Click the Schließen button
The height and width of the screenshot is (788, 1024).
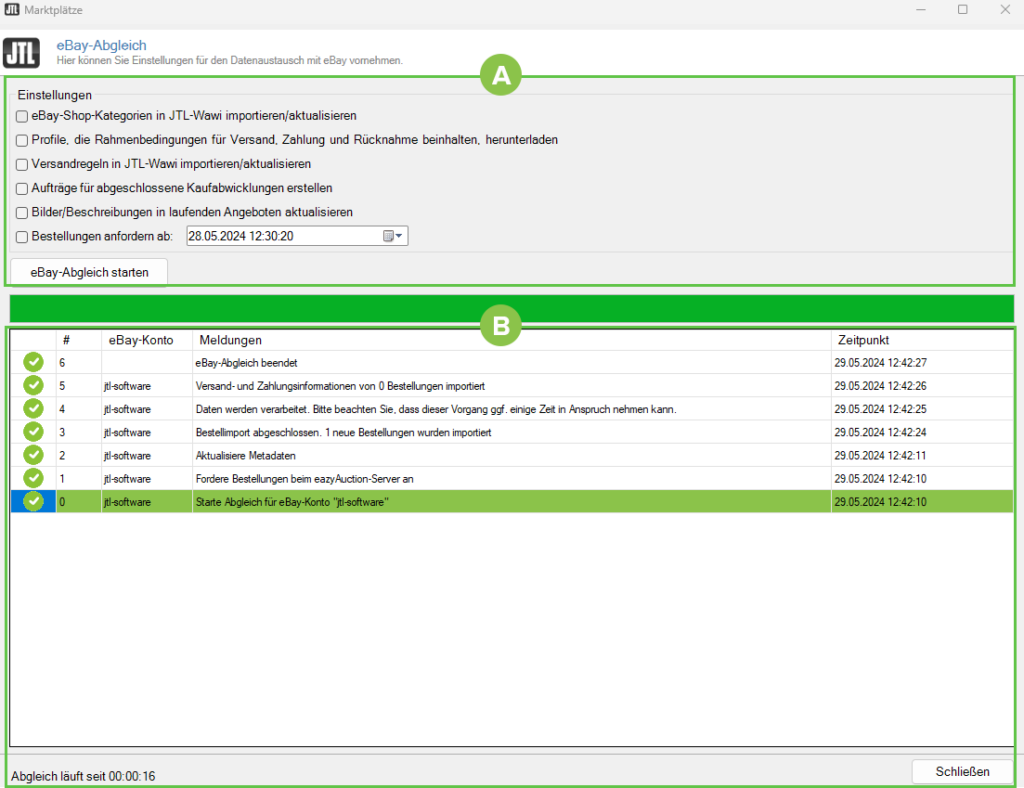click(962, 771)
